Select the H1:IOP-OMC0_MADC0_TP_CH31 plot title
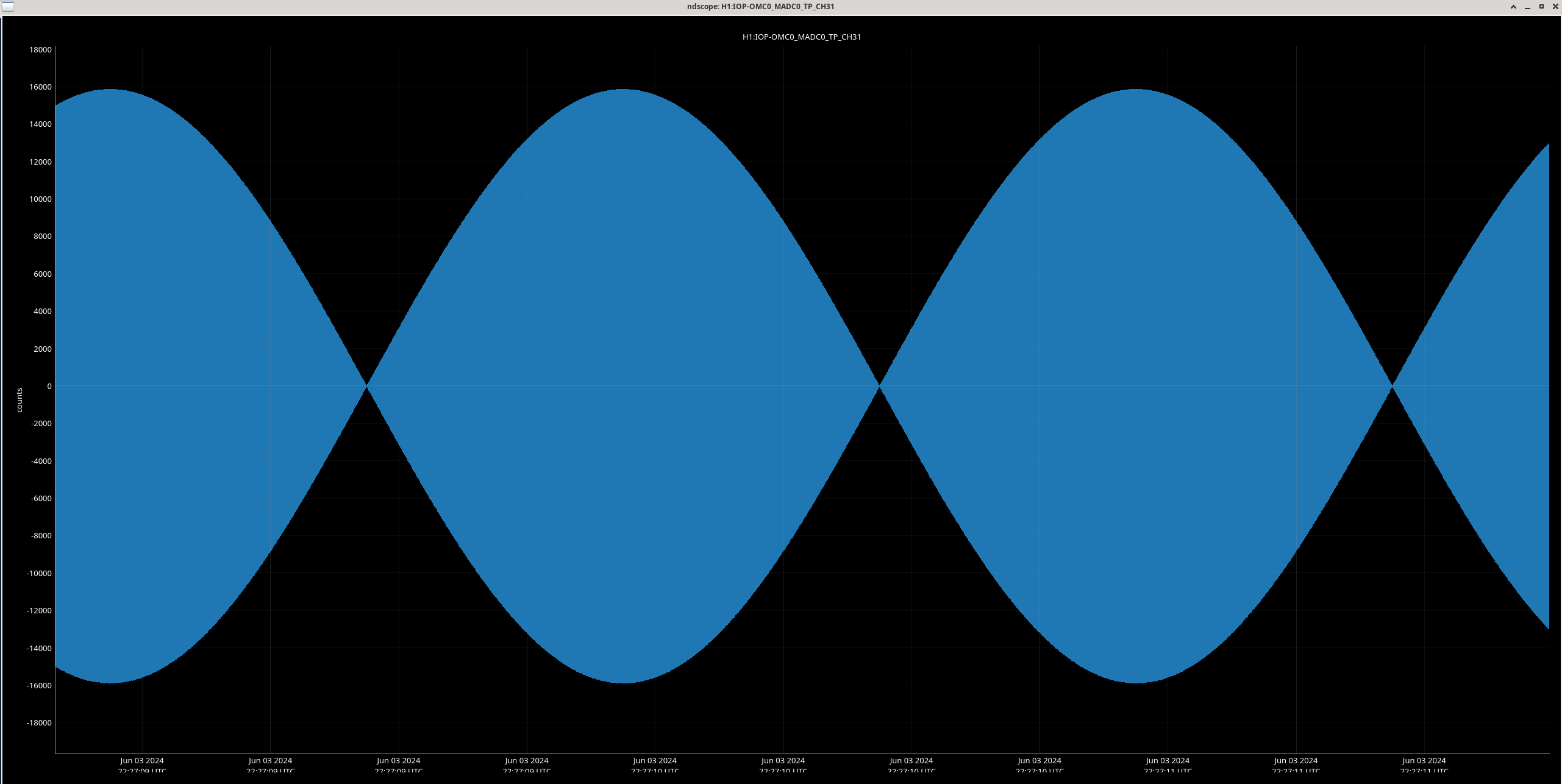Screen dimensions: 1562x784 801,37
